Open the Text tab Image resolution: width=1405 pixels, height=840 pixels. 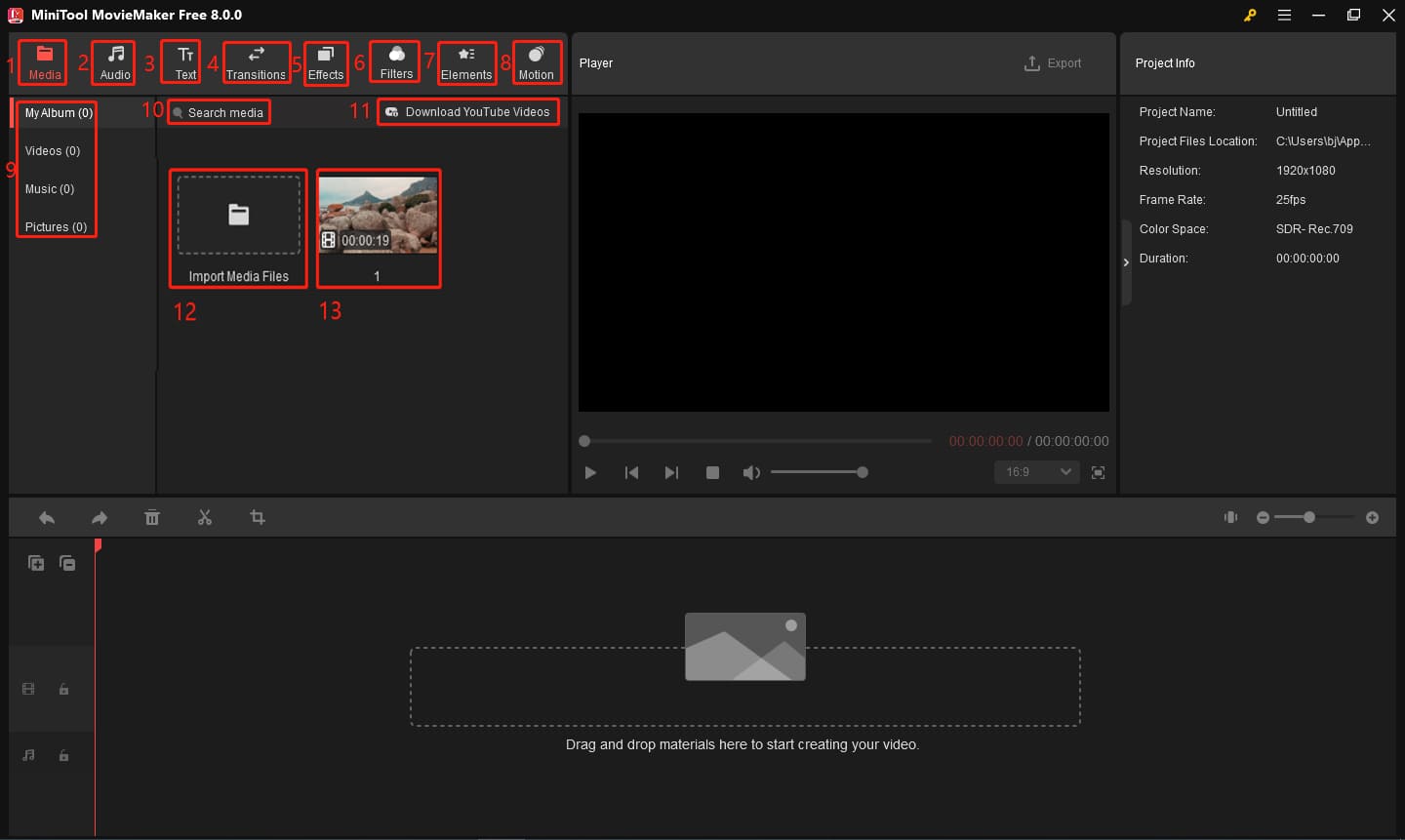click(184, 62)
